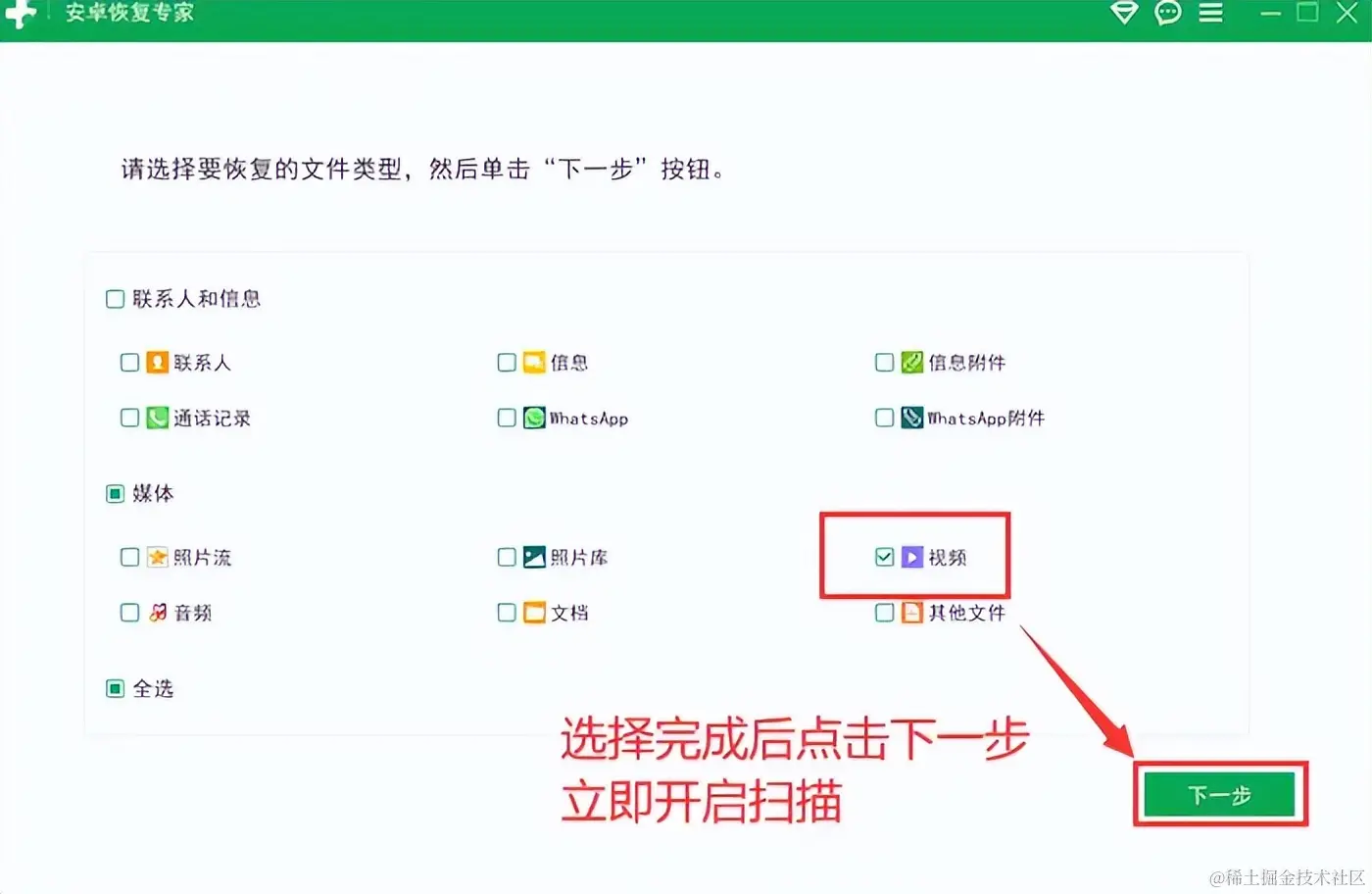Toggle the 联系人和信息 group checkbox
The height and width of the screenshot is (894, 1372).
point(115,299)
